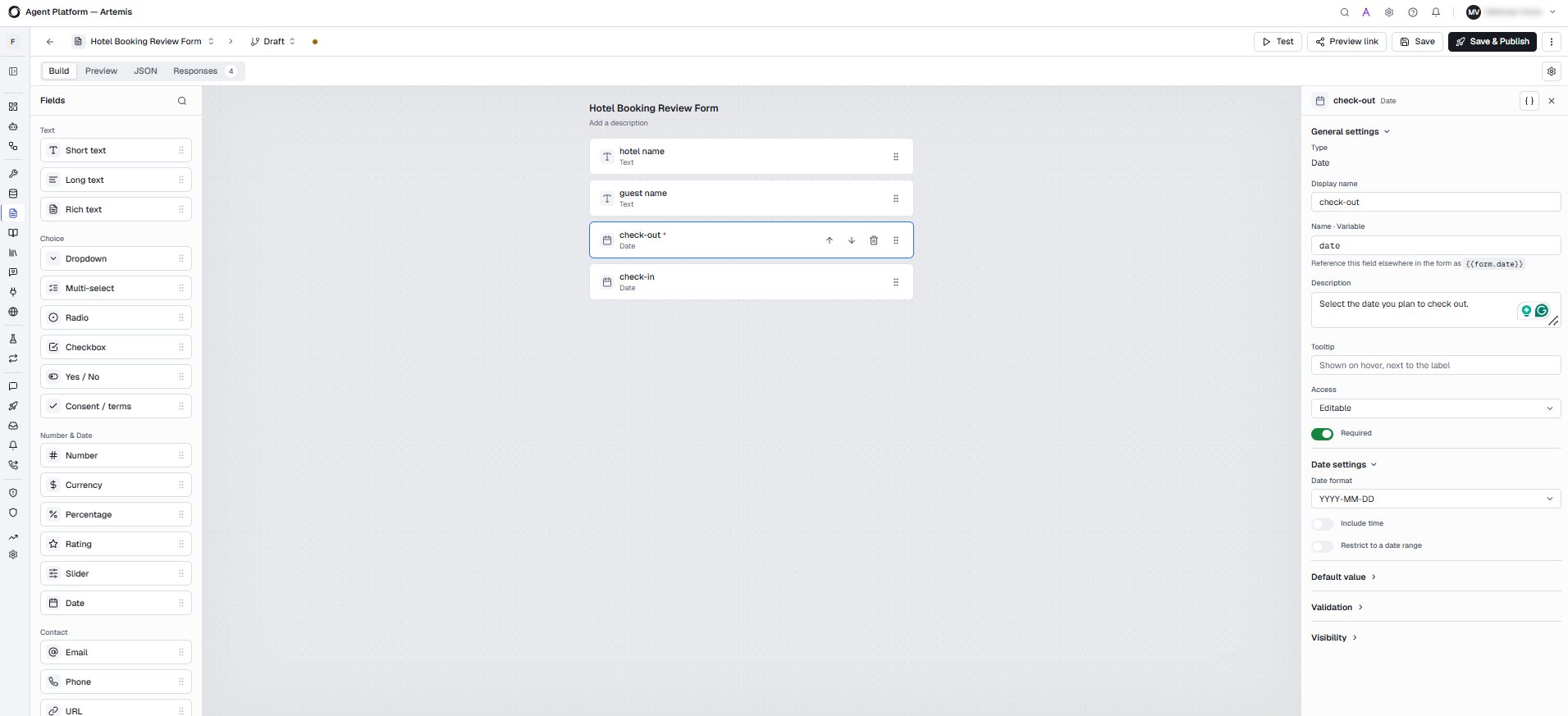Delete the check-out field with trash icon

(874, 240)
